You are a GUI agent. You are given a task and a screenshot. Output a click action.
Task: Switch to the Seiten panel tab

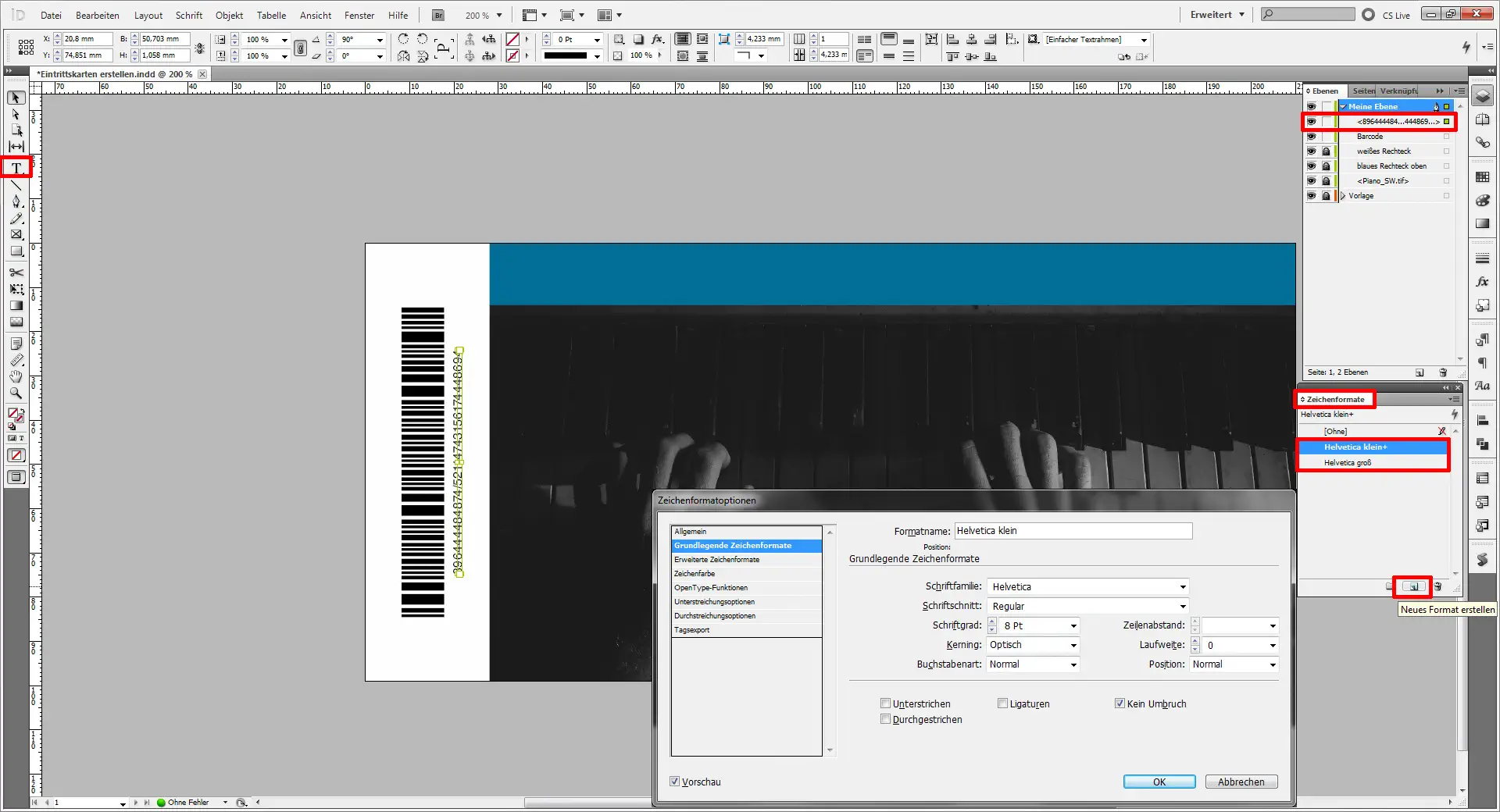click(1362, 91)
